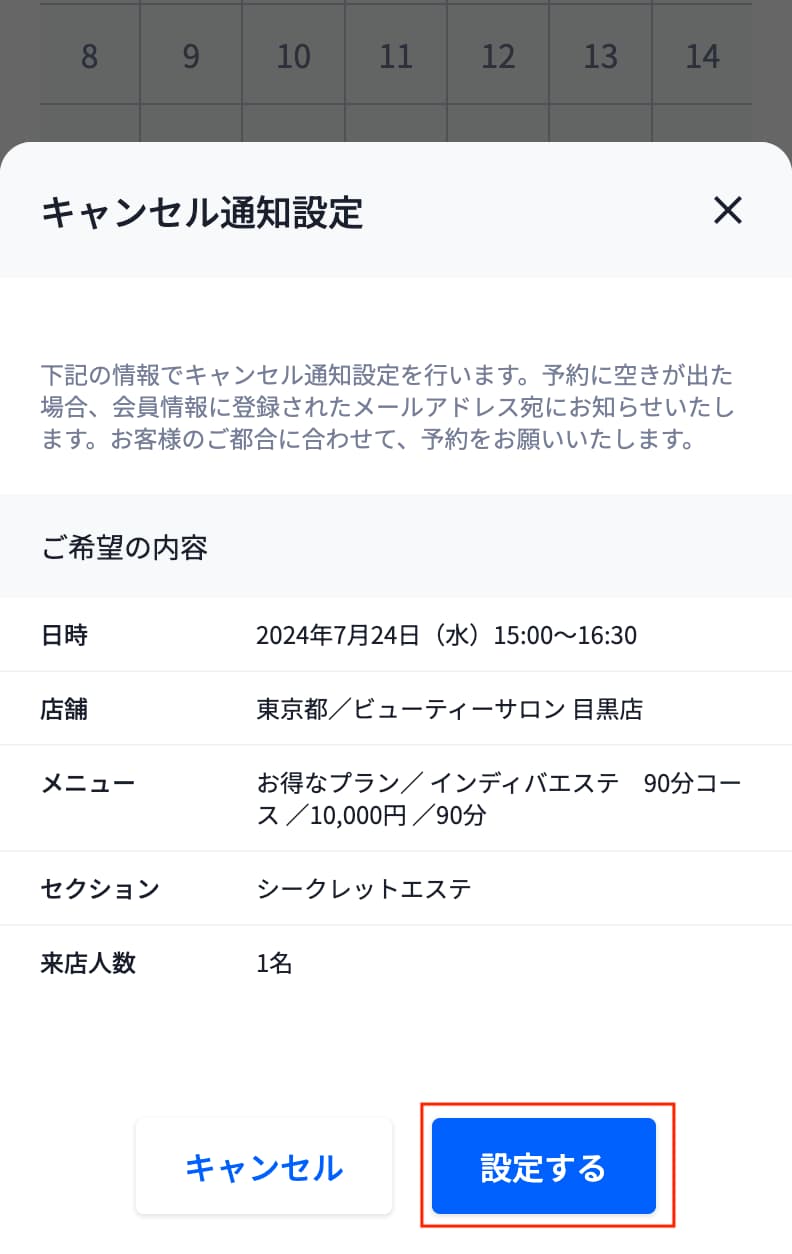Select date 8 in the calendar

[90, 56]
